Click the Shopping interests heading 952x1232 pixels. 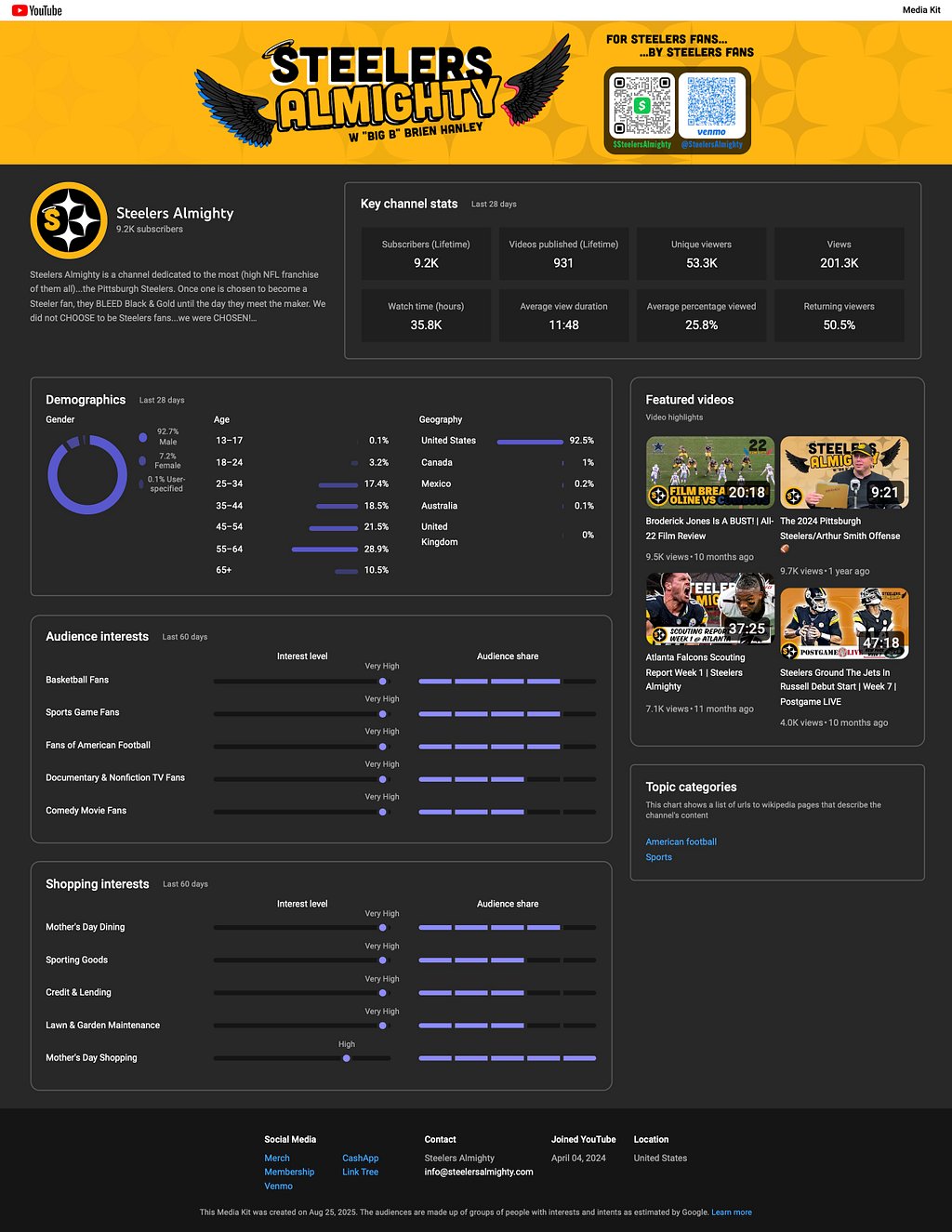click(97, 884)
